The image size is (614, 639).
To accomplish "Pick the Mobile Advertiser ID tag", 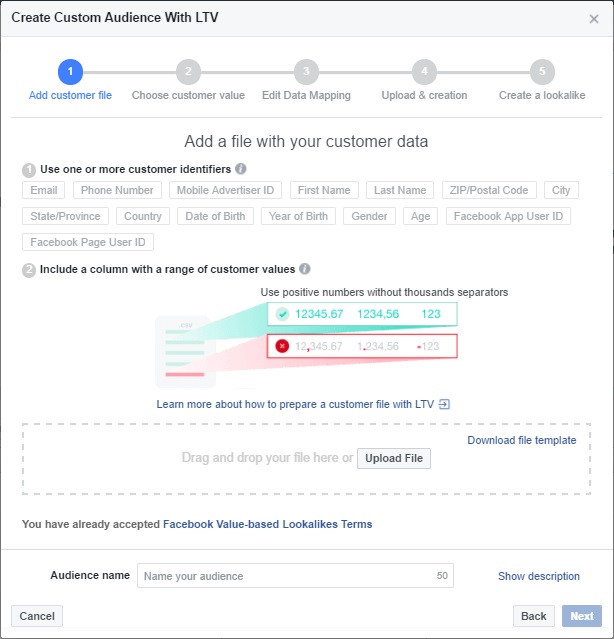I will pyautogui.click(x=225, y=190).
